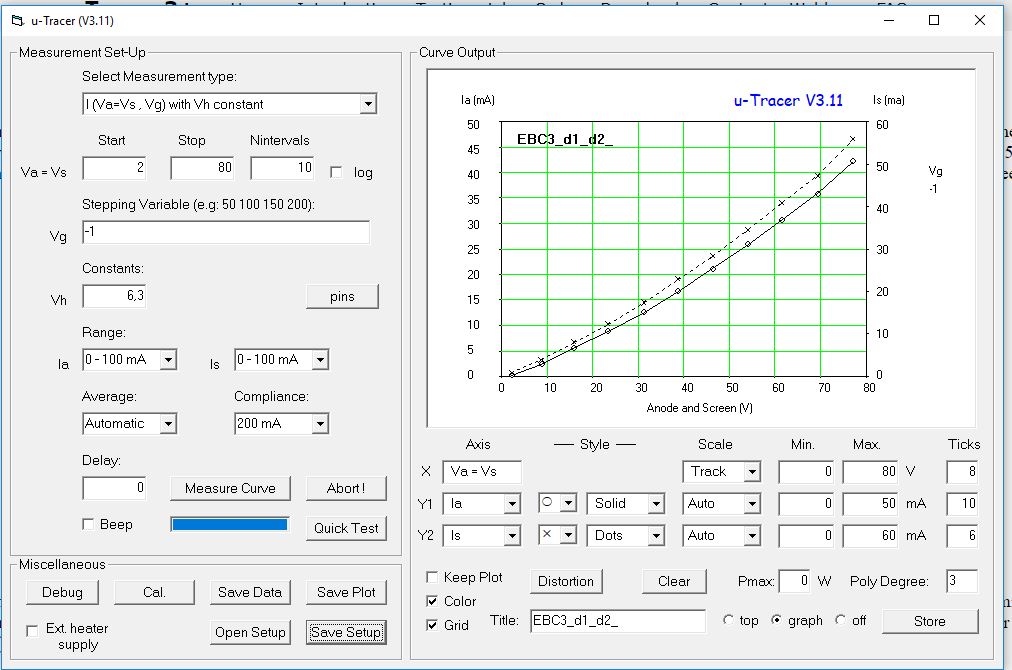This screenshot has width=1012, height=670.
Task: Click the X axis Ticks field
Action: pos(962,472)
